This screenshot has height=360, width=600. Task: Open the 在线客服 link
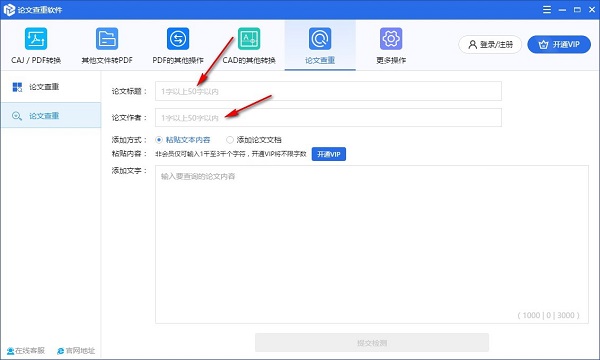coord(26,350)
